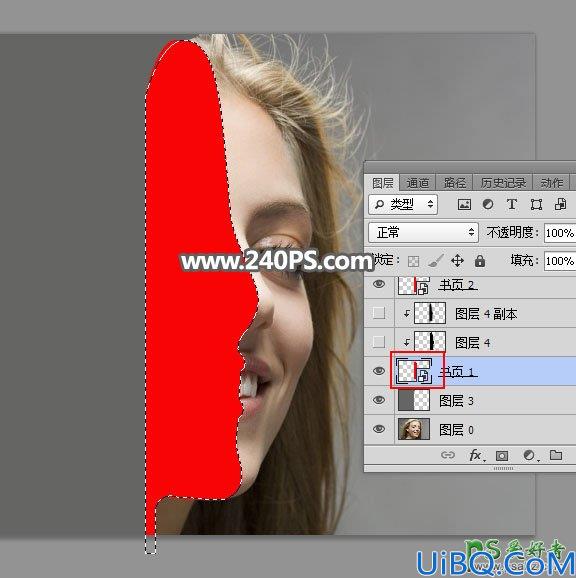
Task: Select layer name 图层 3
Action: [456, 401]
